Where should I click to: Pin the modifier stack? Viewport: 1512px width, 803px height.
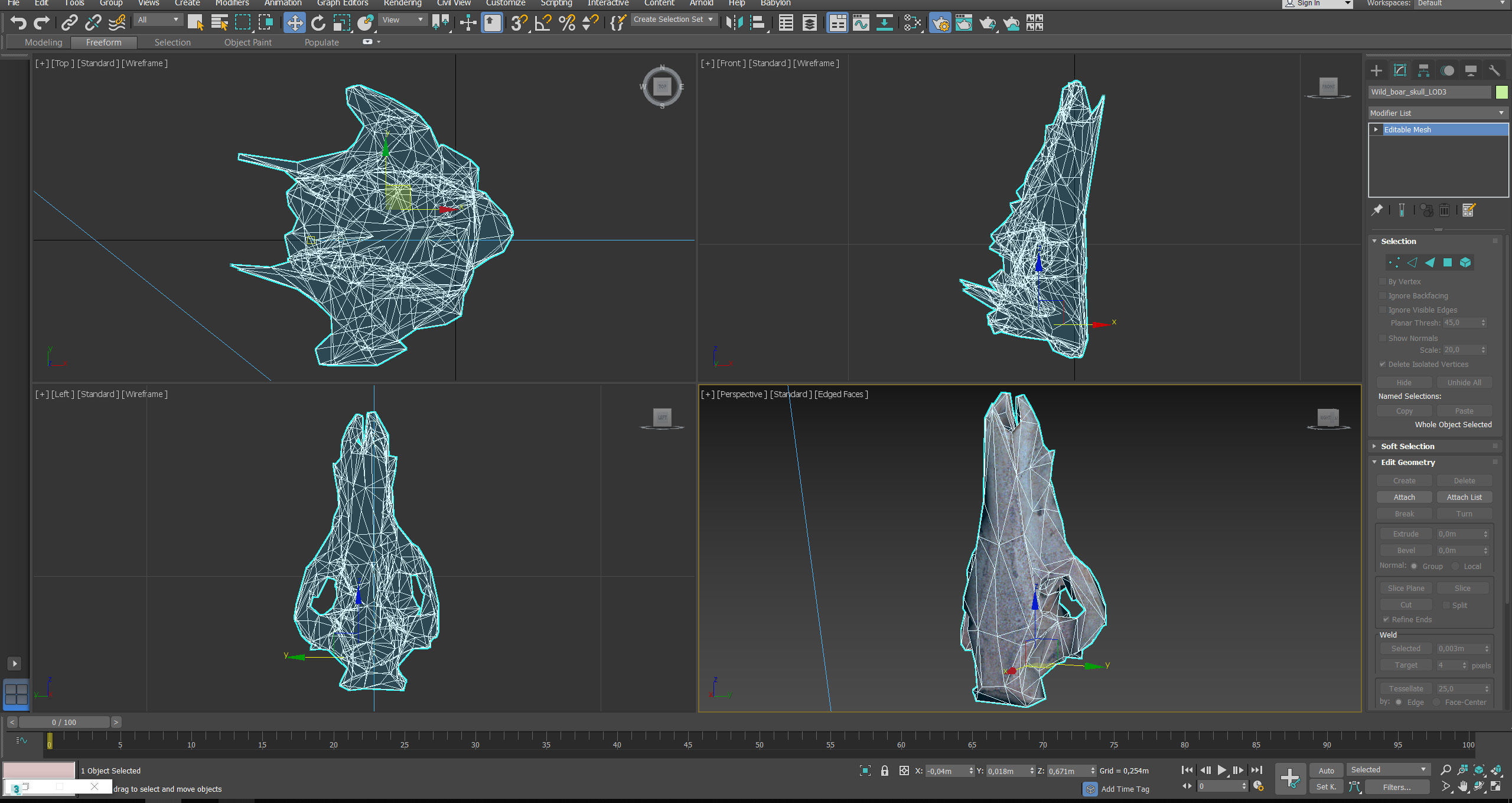(1377, 210)
